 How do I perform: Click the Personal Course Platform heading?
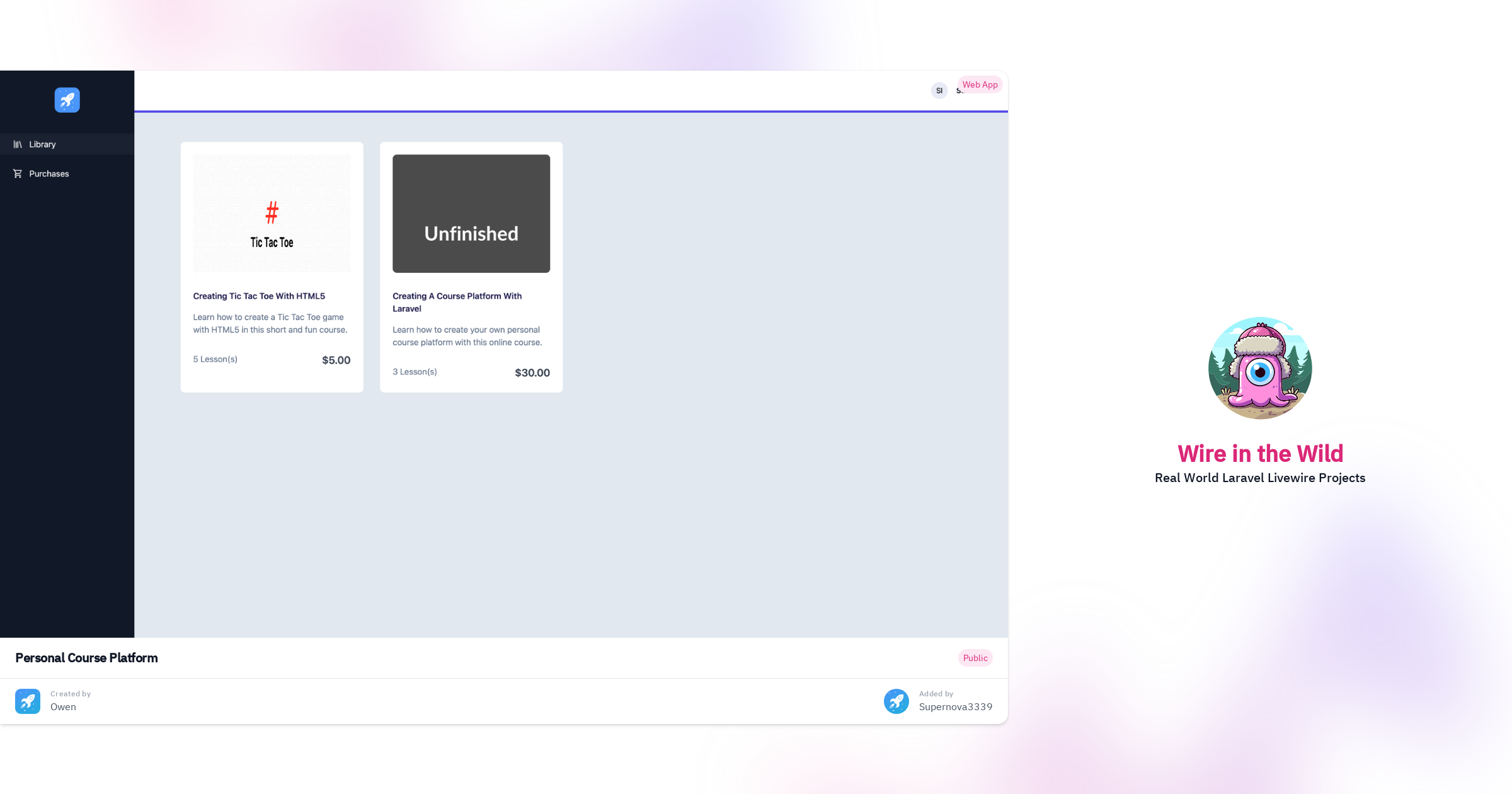point(86,658)
